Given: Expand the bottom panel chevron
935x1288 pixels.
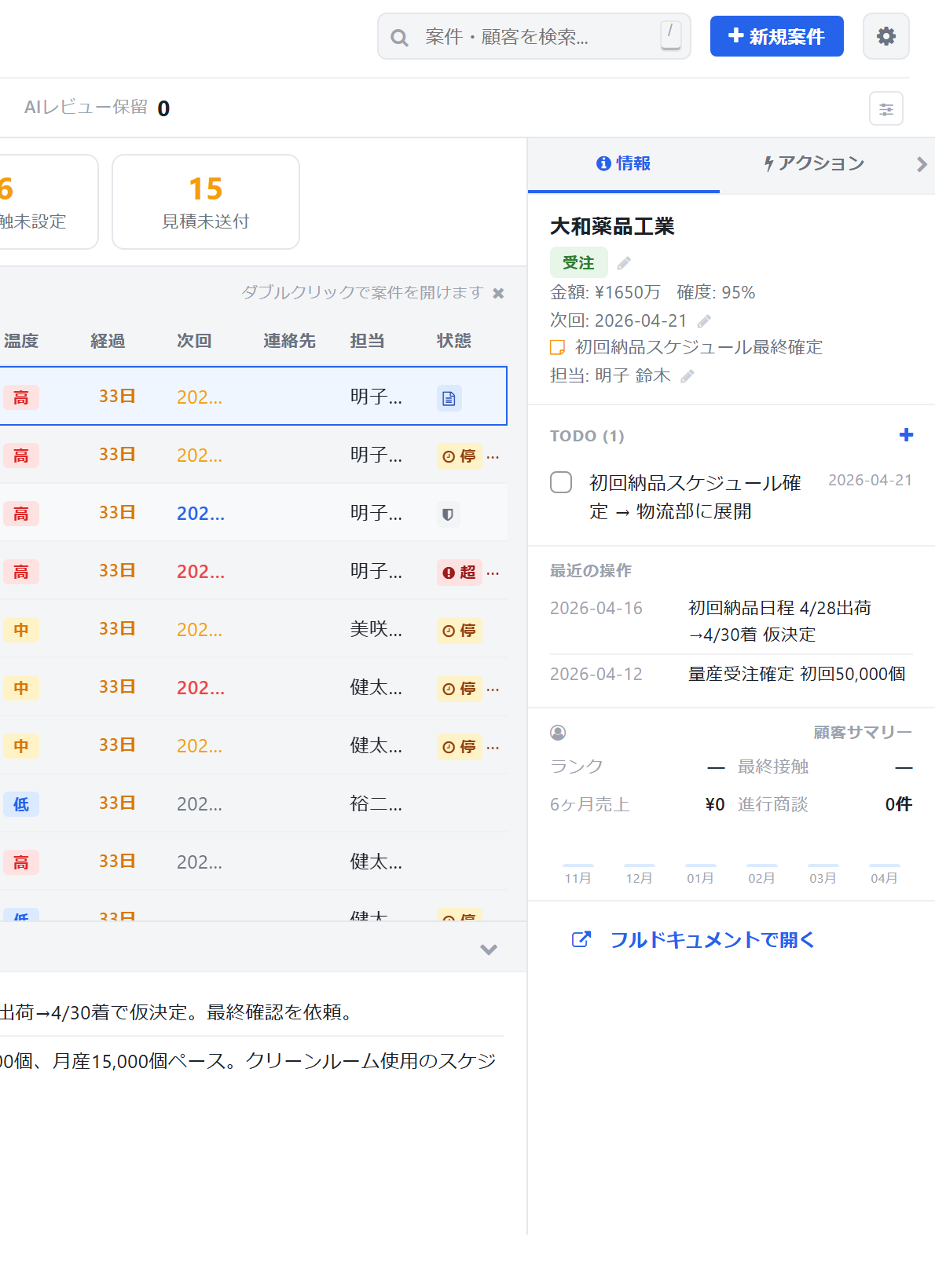Looking at the screenshot, I should (489, 950).
